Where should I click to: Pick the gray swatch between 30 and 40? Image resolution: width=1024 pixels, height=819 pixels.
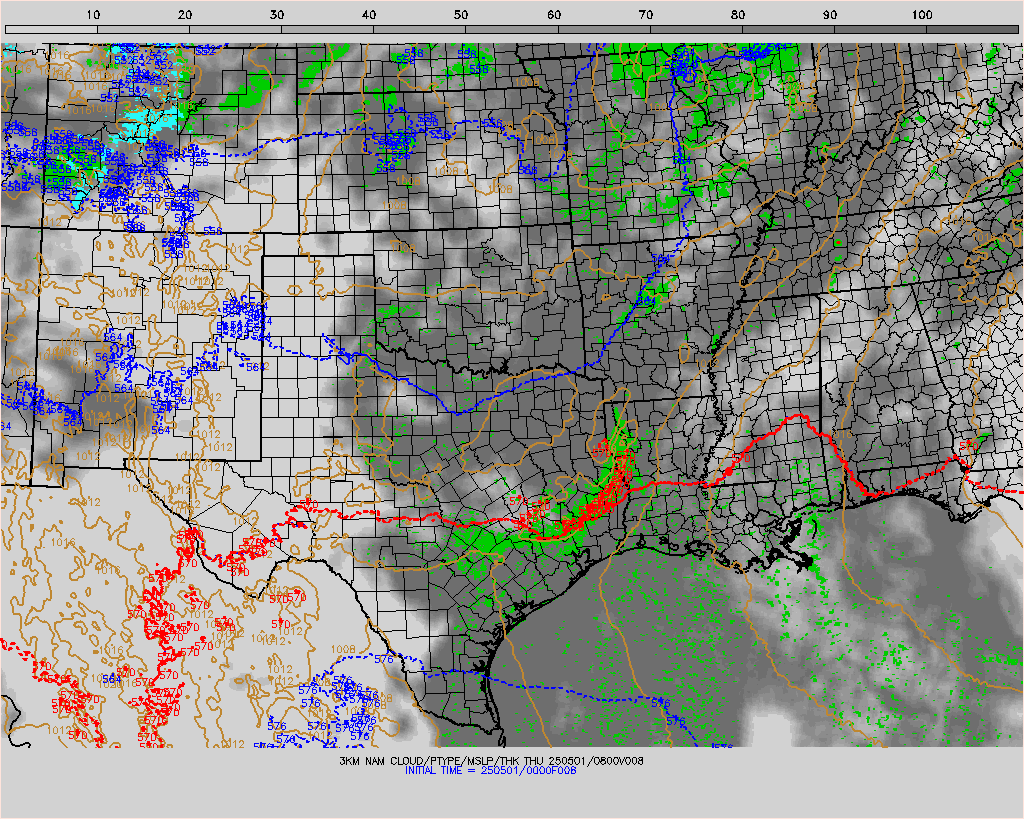[328, 29]
